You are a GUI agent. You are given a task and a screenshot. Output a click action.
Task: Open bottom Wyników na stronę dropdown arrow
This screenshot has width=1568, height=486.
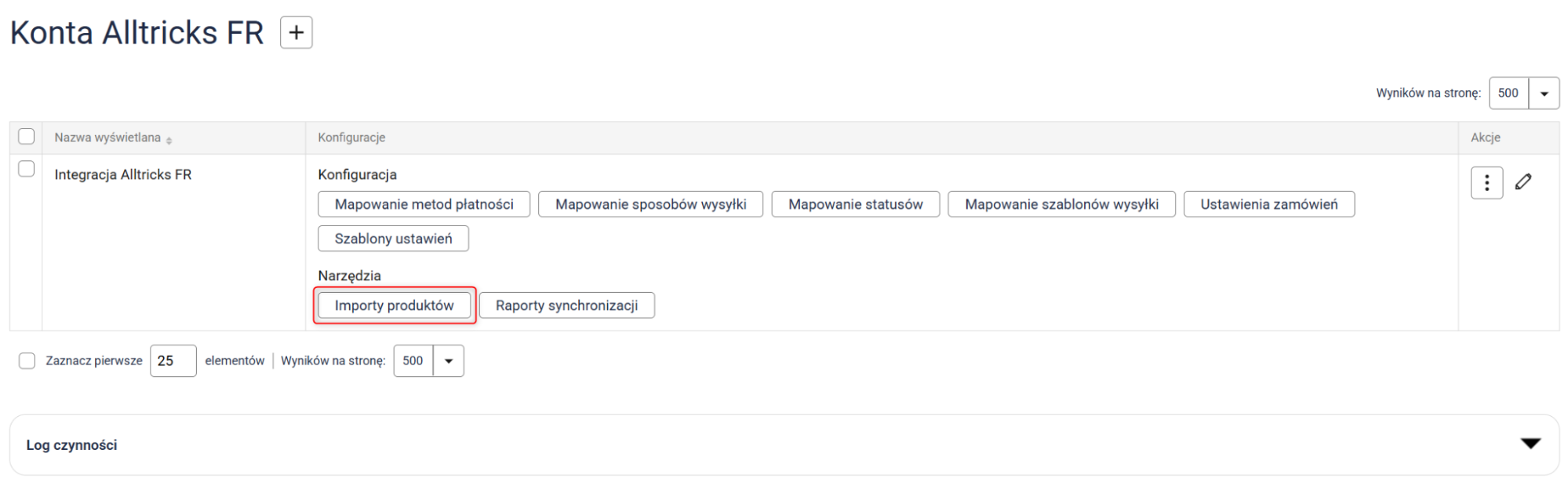point(449,361)
